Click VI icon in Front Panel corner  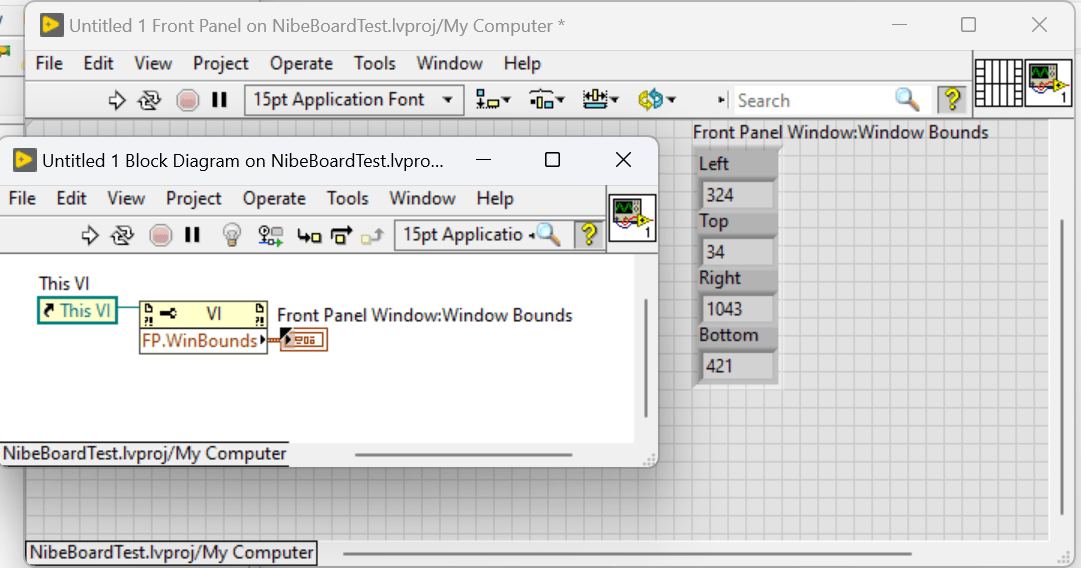click(1048, 83)
